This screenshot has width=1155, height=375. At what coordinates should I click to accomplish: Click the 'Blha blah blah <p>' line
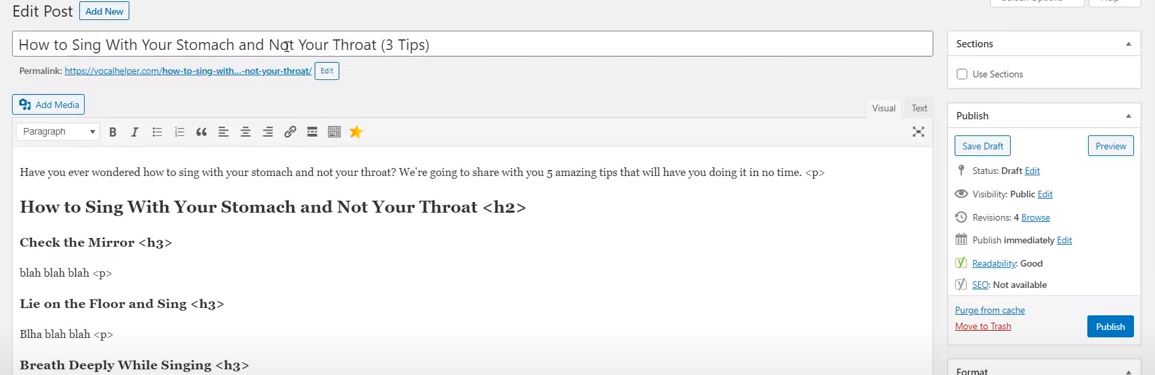pos(66,334)
